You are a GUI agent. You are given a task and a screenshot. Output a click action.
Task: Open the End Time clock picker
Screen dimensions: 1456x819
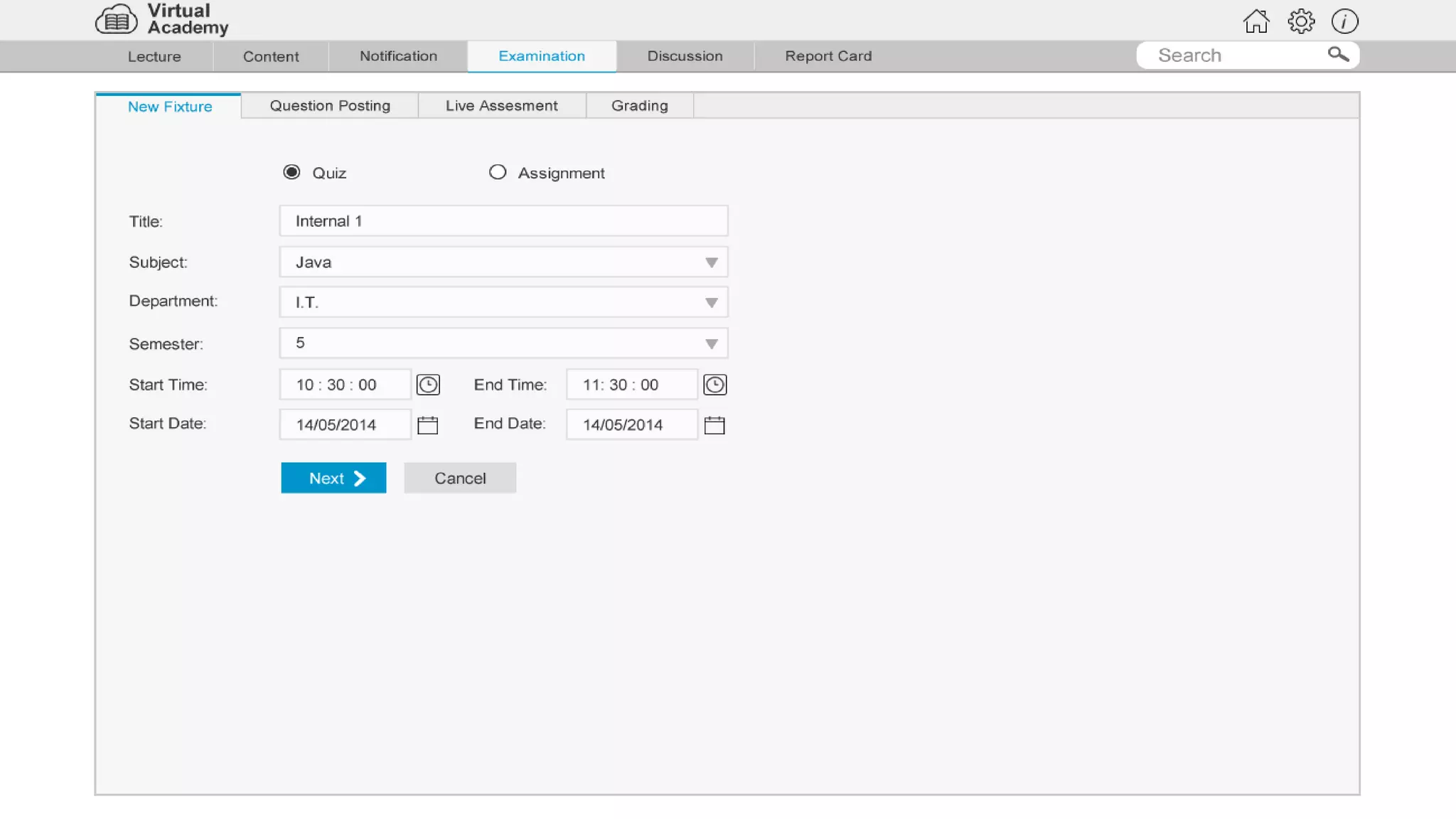tap(714, 385)
